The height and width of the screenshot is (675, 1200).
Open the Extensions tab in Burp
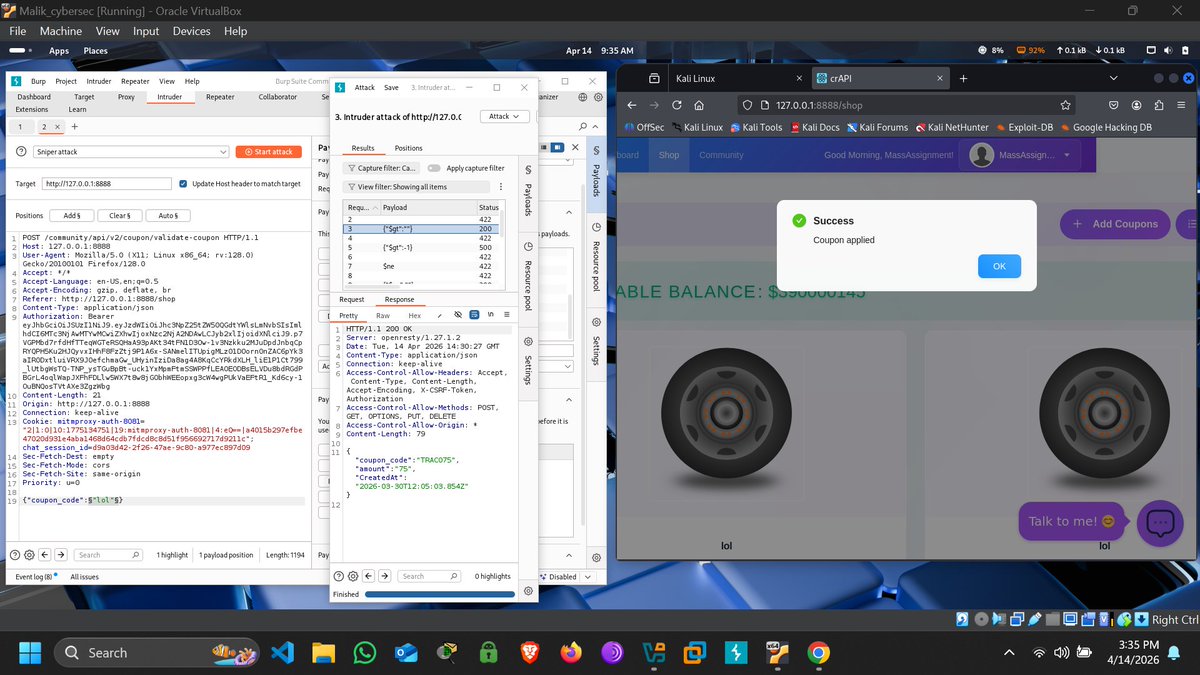[x=32, y=109]
